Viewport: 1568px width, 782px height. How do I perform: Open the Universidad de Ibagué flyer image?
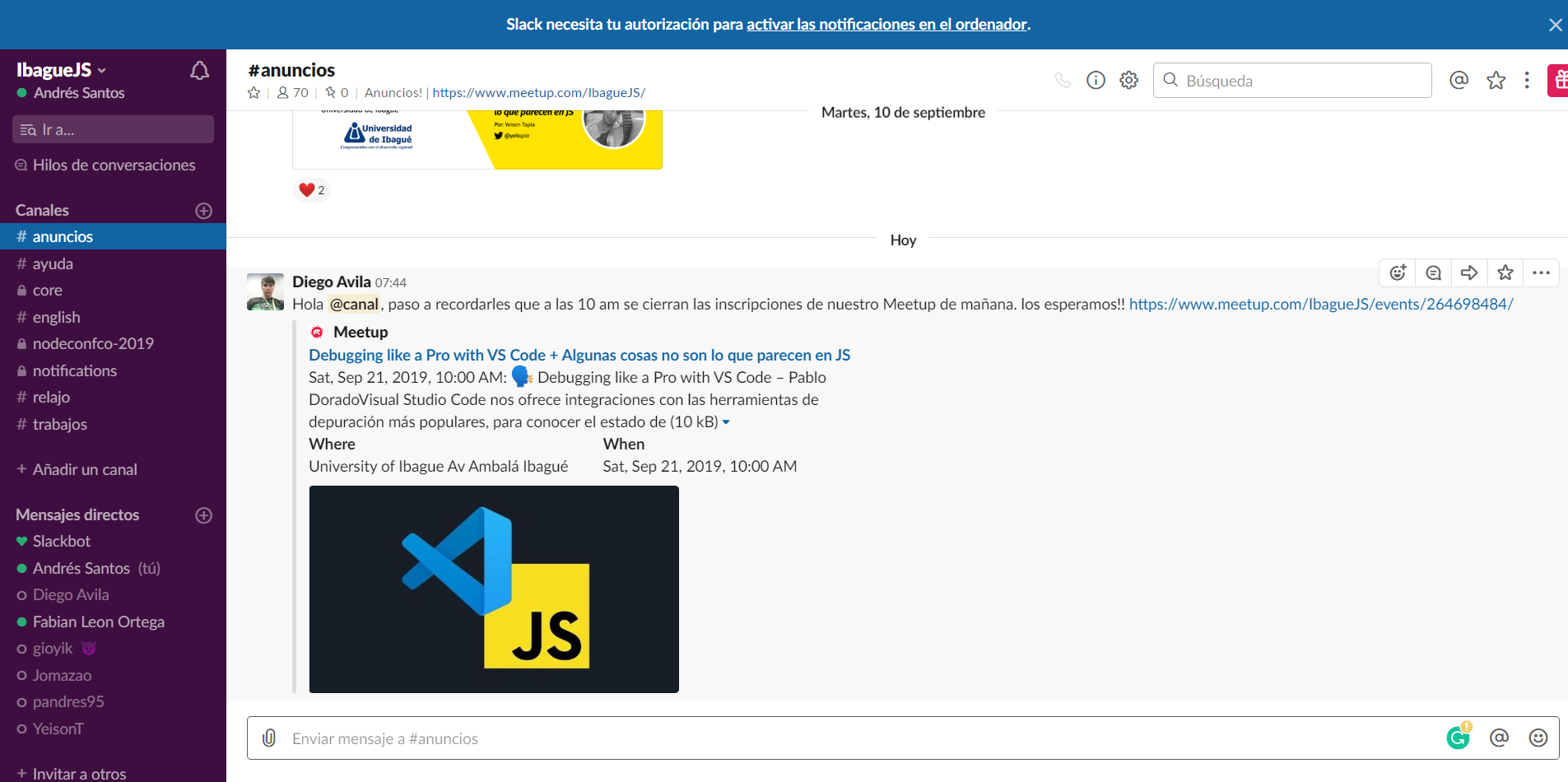[x=477, y=140]
